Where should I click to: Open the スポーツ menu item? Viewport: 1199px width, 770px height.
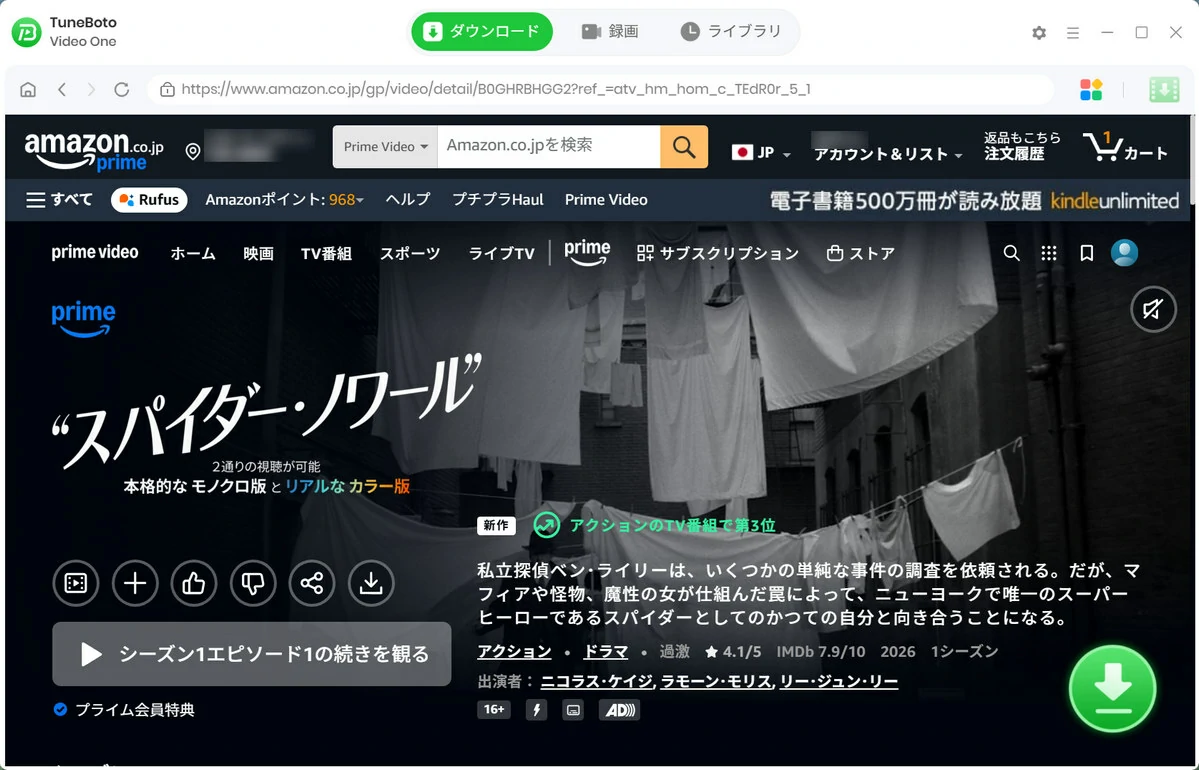(x=410, y=254)
